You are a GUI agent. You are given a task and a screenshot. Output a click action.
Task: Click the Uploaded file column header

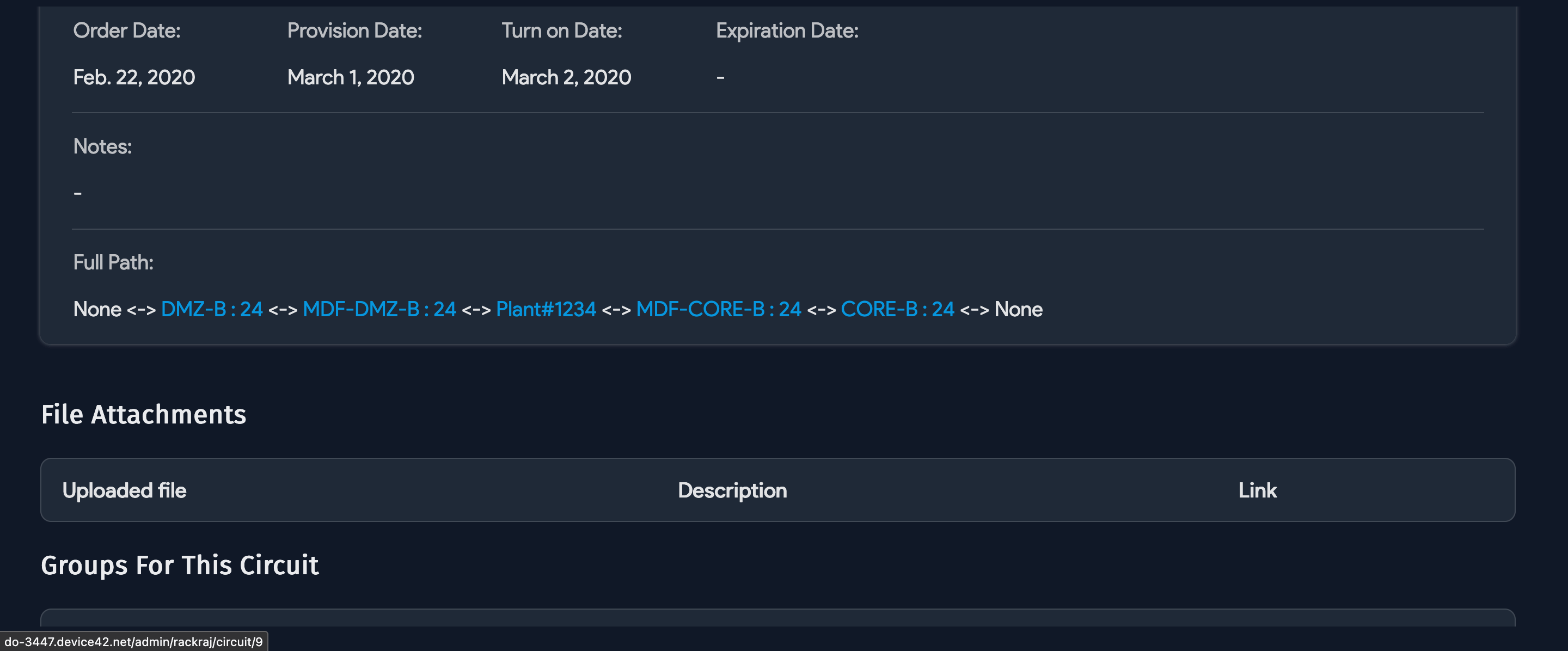point(124,490)
